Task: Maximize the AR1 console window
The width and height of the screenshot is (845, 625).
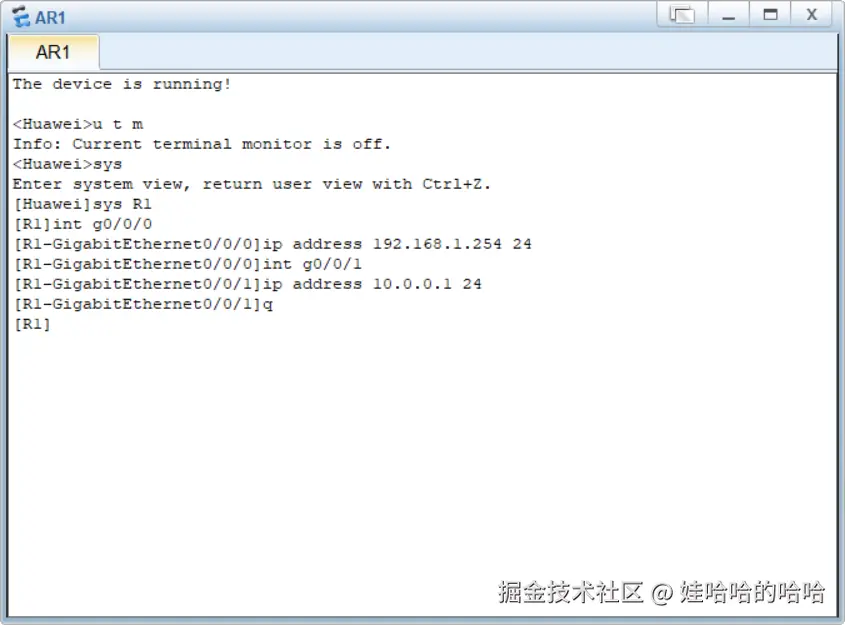Action: point(770,14)
